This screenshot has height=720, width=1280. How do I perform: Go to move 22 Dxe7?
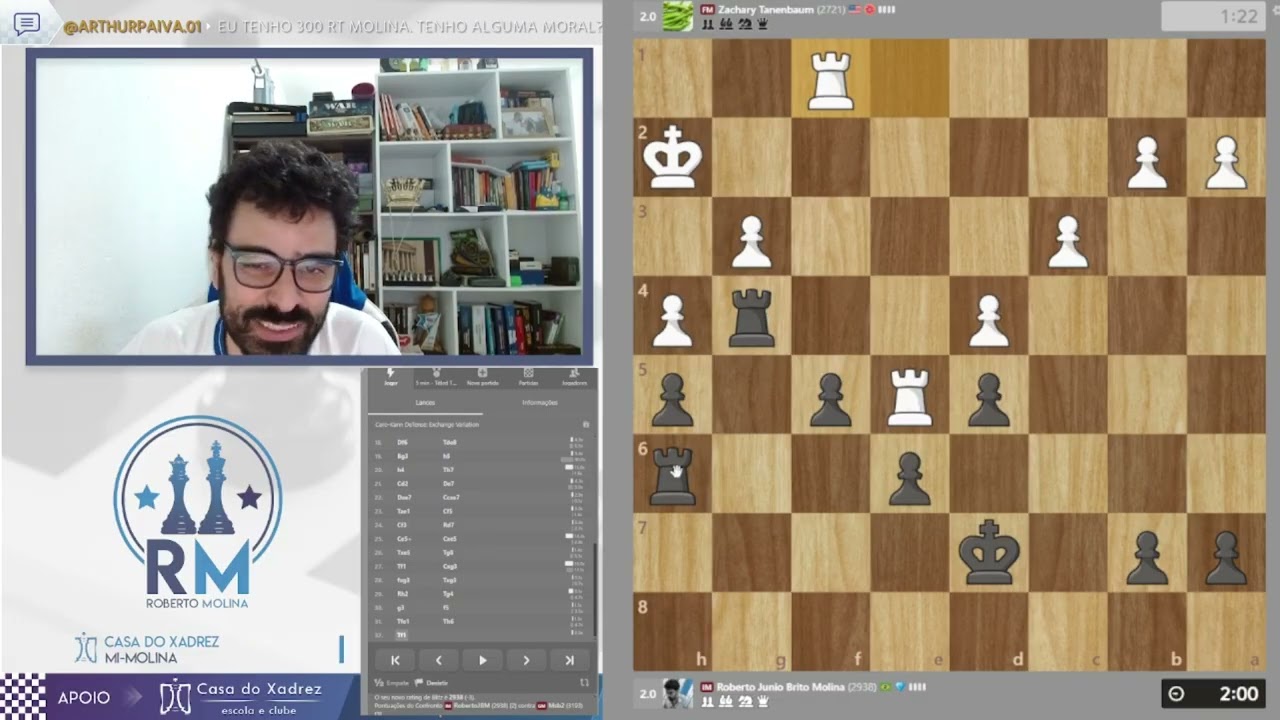click(x=404, y=497)
